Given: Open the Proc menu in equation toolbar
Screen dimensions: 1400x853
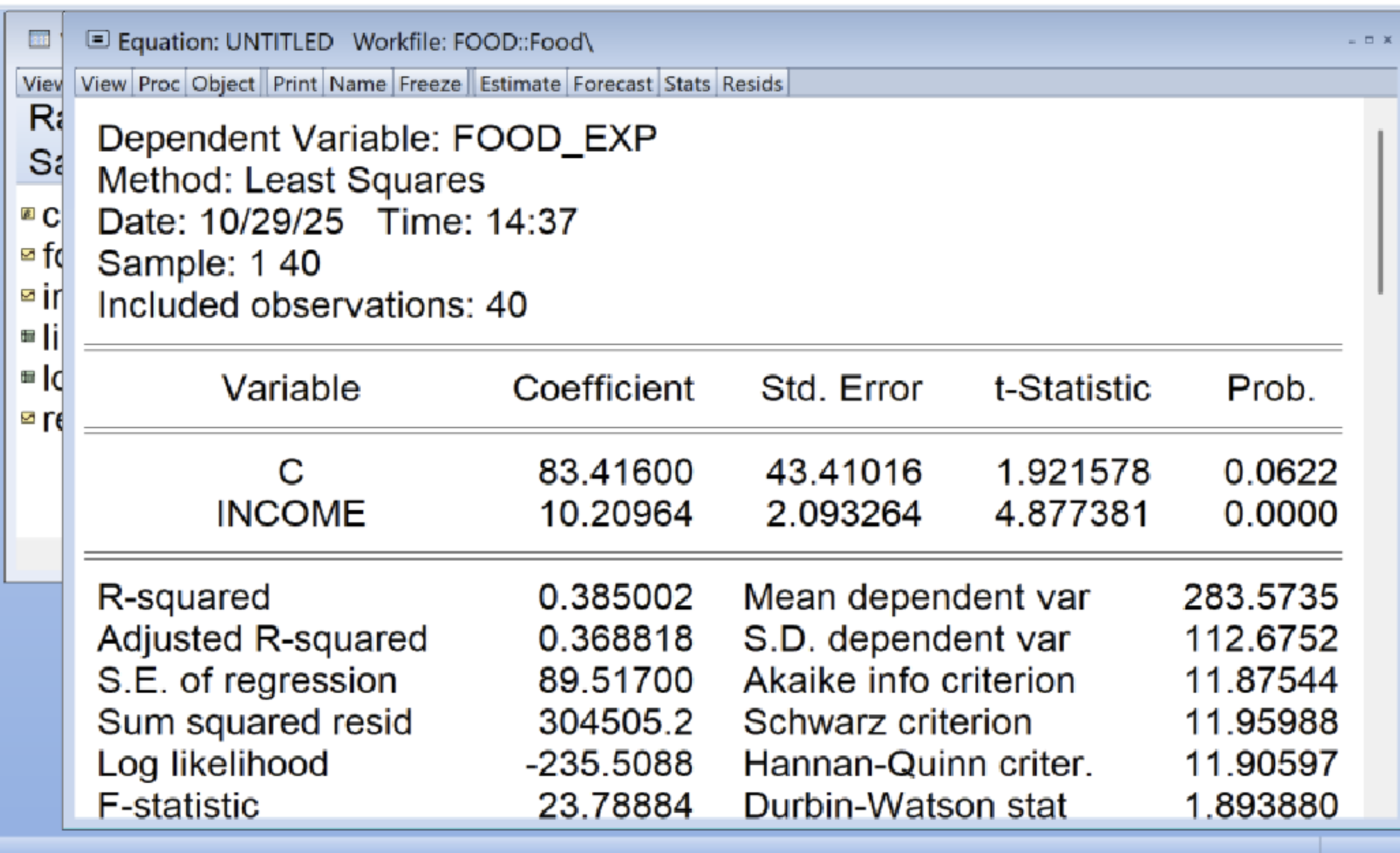Looking at the screenshot, I should tap(158, 84).
